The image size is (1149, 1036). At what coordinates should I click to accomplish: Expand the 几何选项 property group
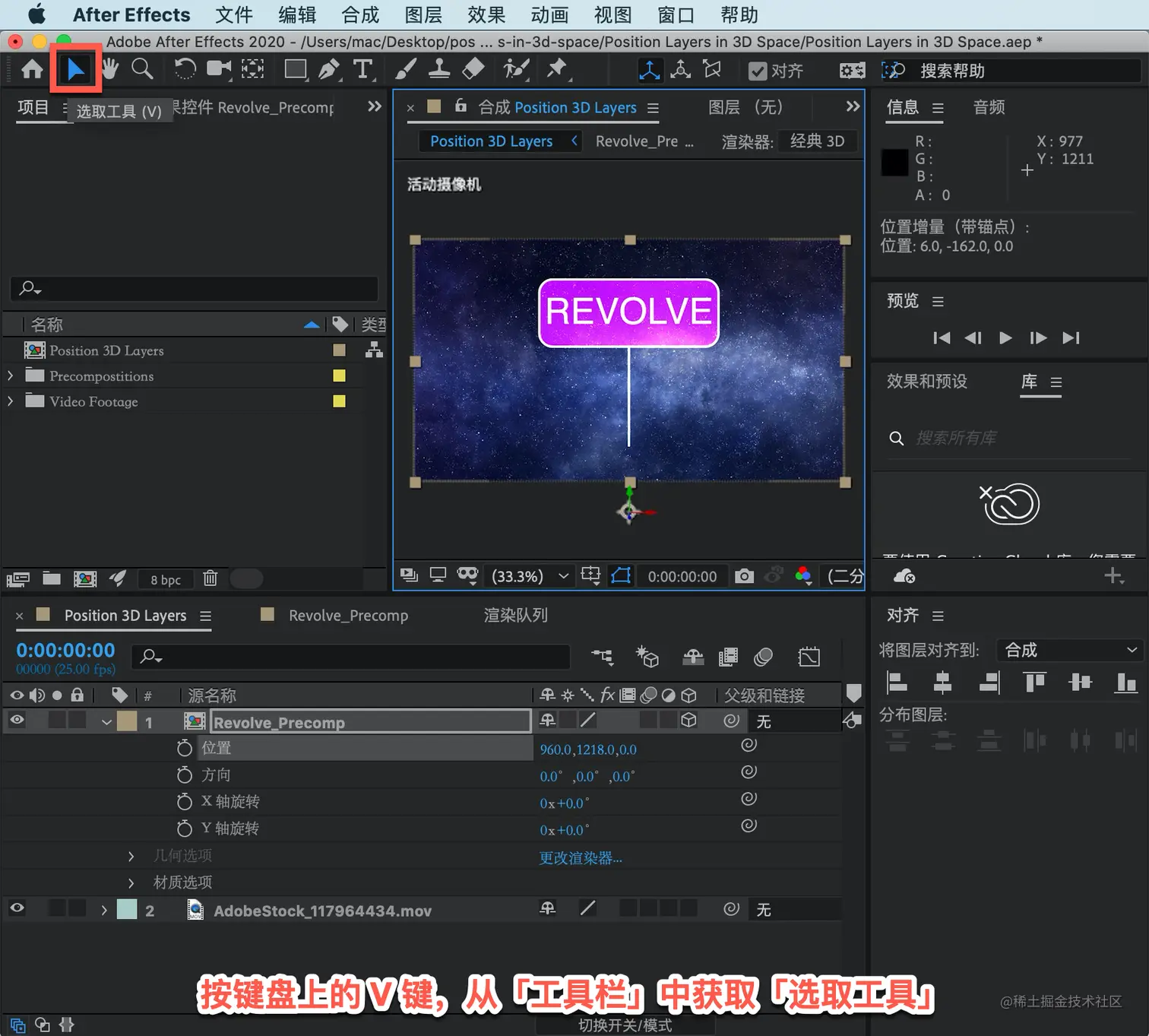131,857
